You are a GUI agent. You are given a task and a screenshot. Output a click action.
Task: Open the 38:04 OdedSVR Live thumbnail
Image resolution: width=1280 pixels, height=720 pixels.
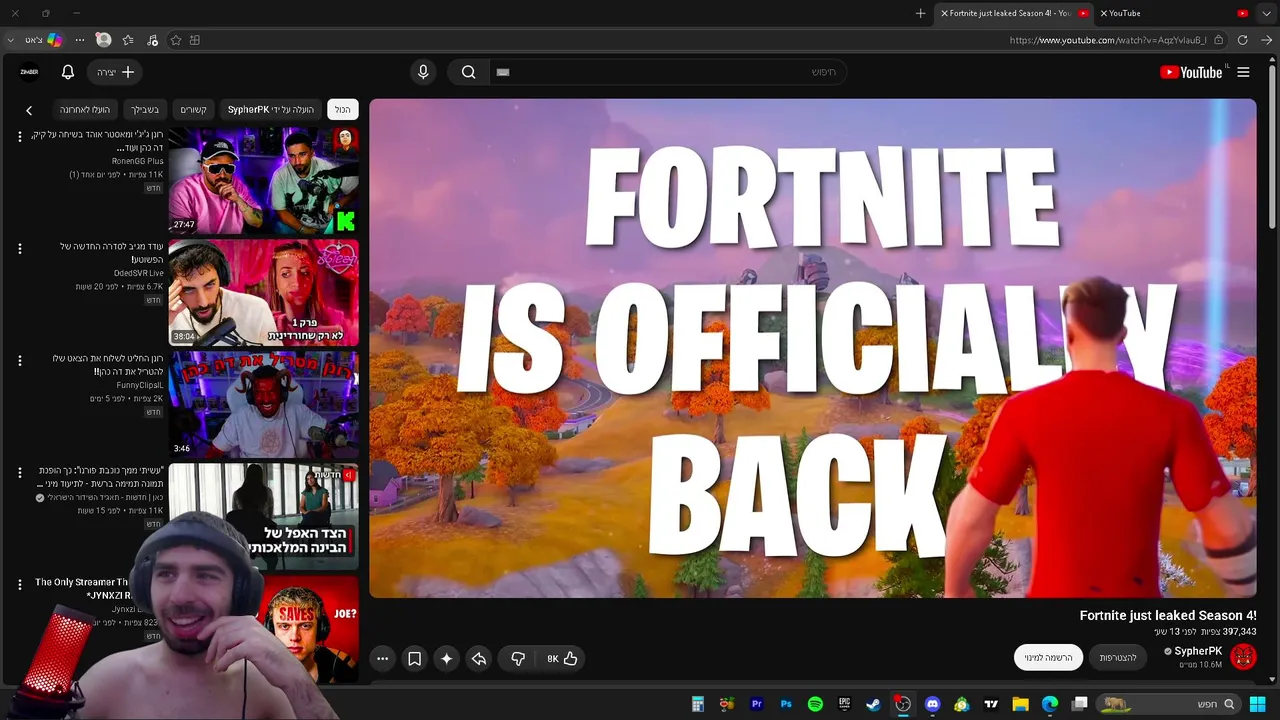pos(264,292)
